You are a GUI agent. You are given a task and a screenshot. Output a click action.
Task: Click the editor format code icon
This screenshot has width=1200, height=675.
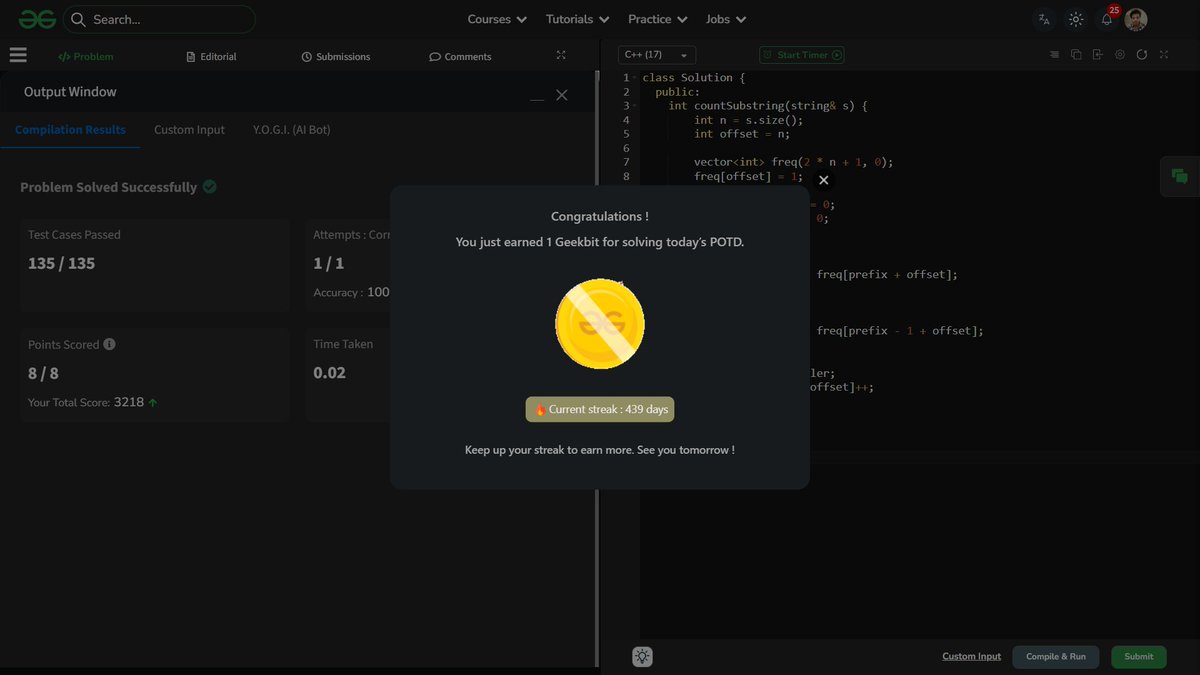[x=1054, y=55]
